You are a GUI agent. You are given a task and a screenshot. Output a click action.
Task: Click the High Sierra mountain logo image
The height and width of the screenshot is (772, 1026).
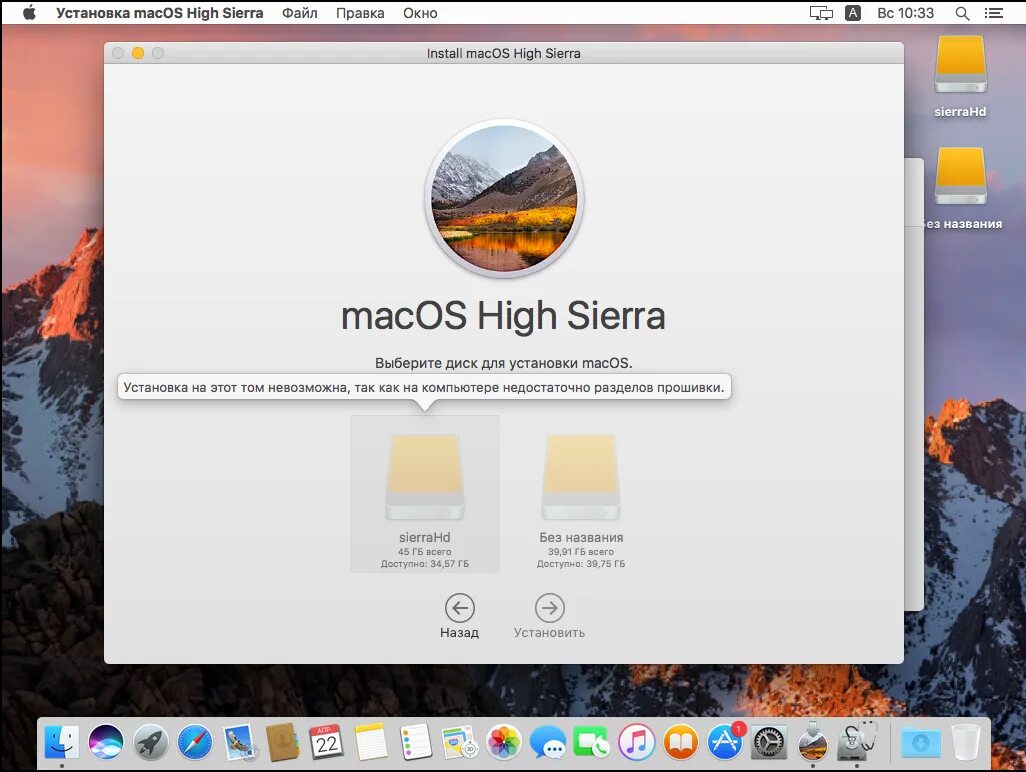point(504,198)
